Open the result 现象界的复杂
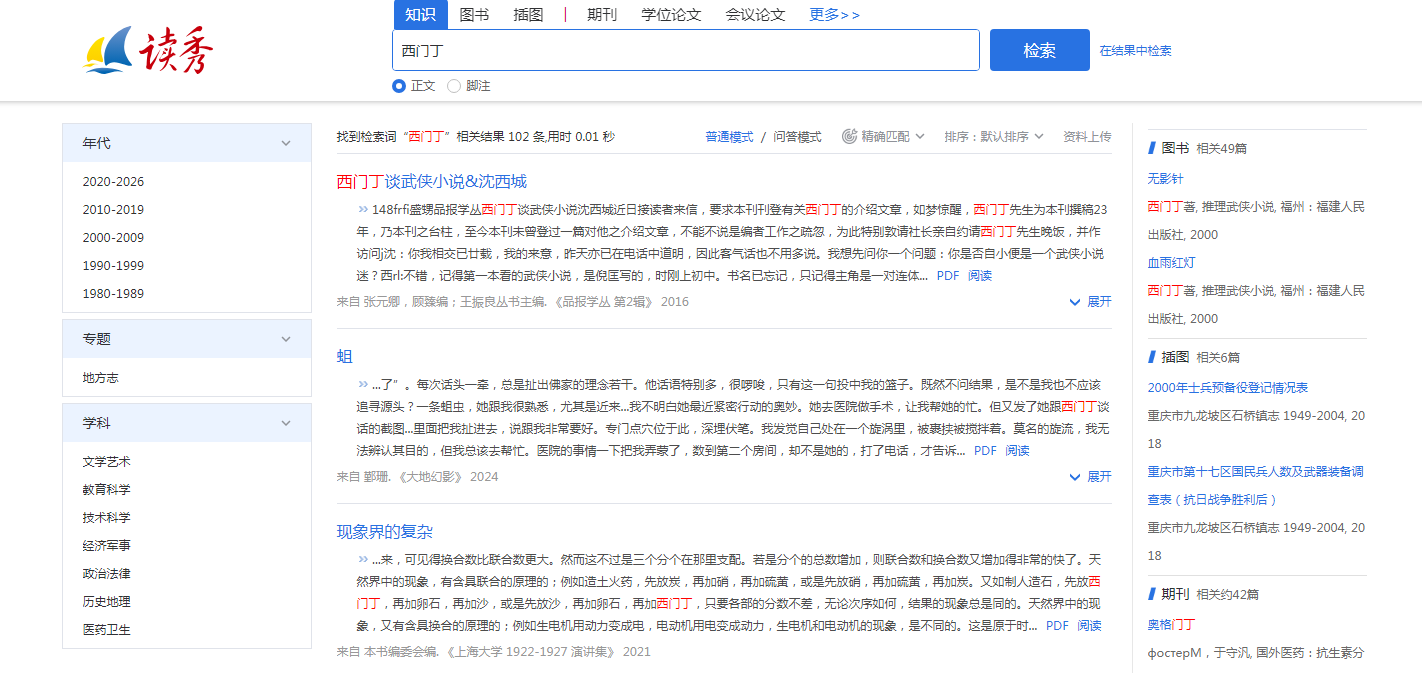This screenshot has height=673, width=1422. click(x=385, y=531)
